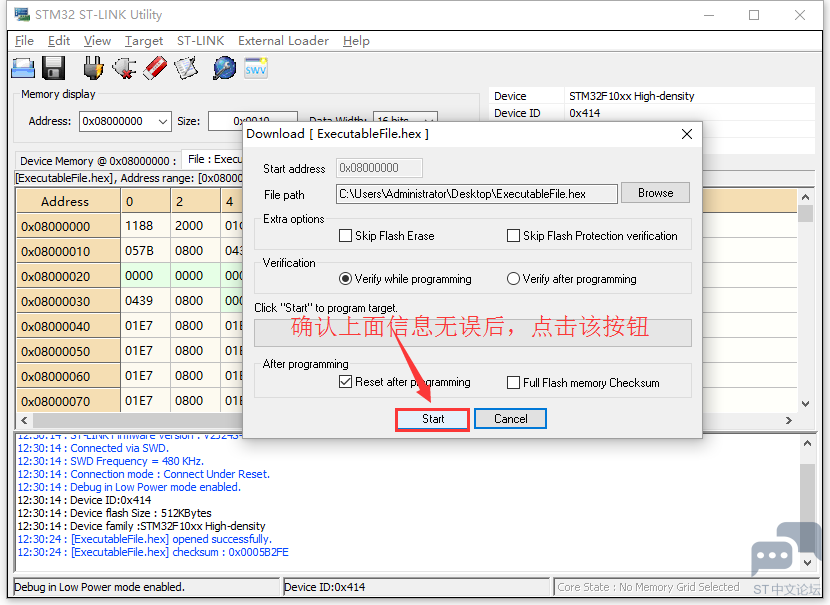Click log line 'Connected via SWD.'
830x605 pixels.
93,448
